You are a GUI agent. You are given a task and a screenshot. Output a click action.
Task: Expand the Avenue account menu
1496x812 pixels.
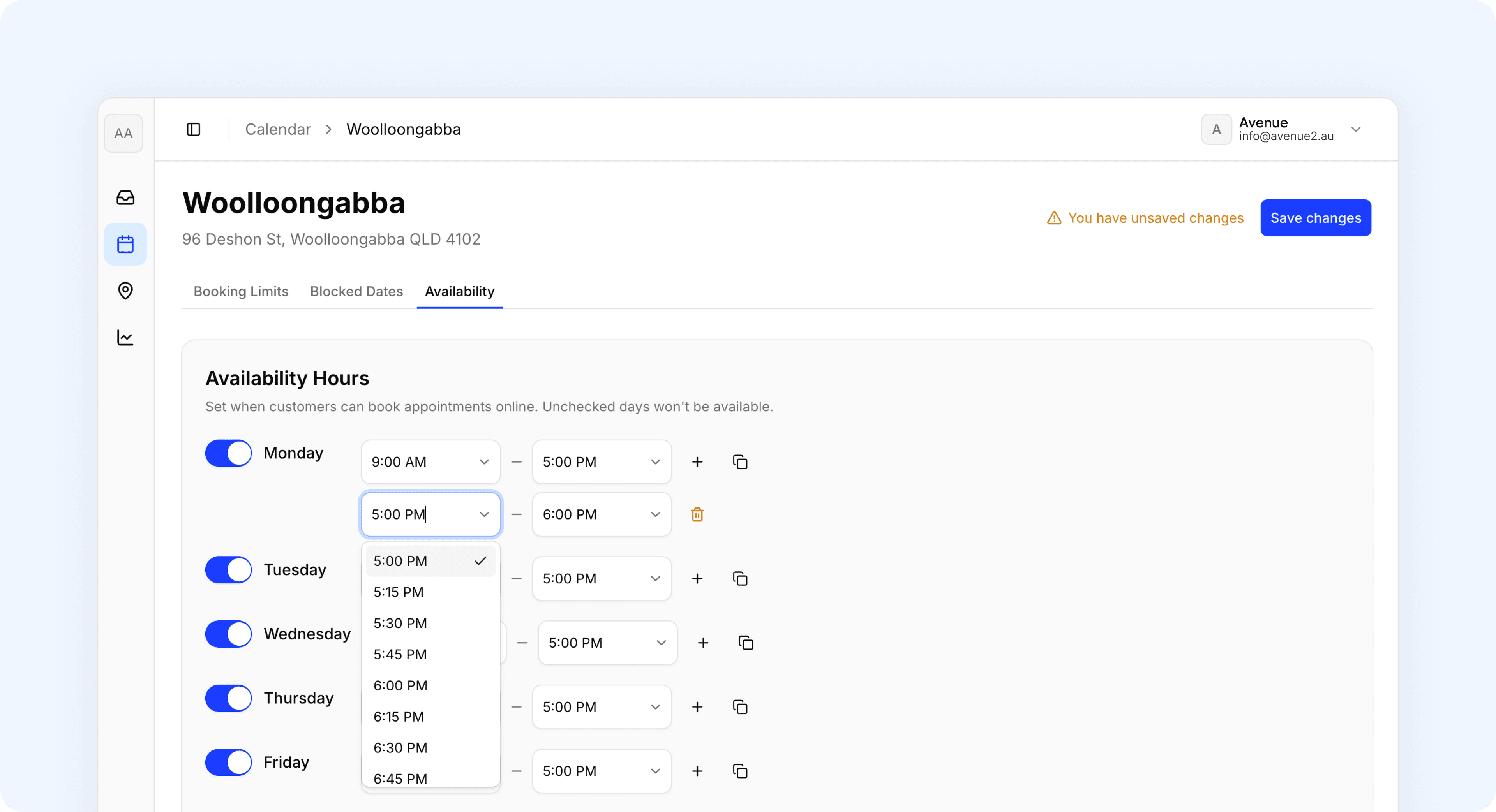tap(1355, 129)
